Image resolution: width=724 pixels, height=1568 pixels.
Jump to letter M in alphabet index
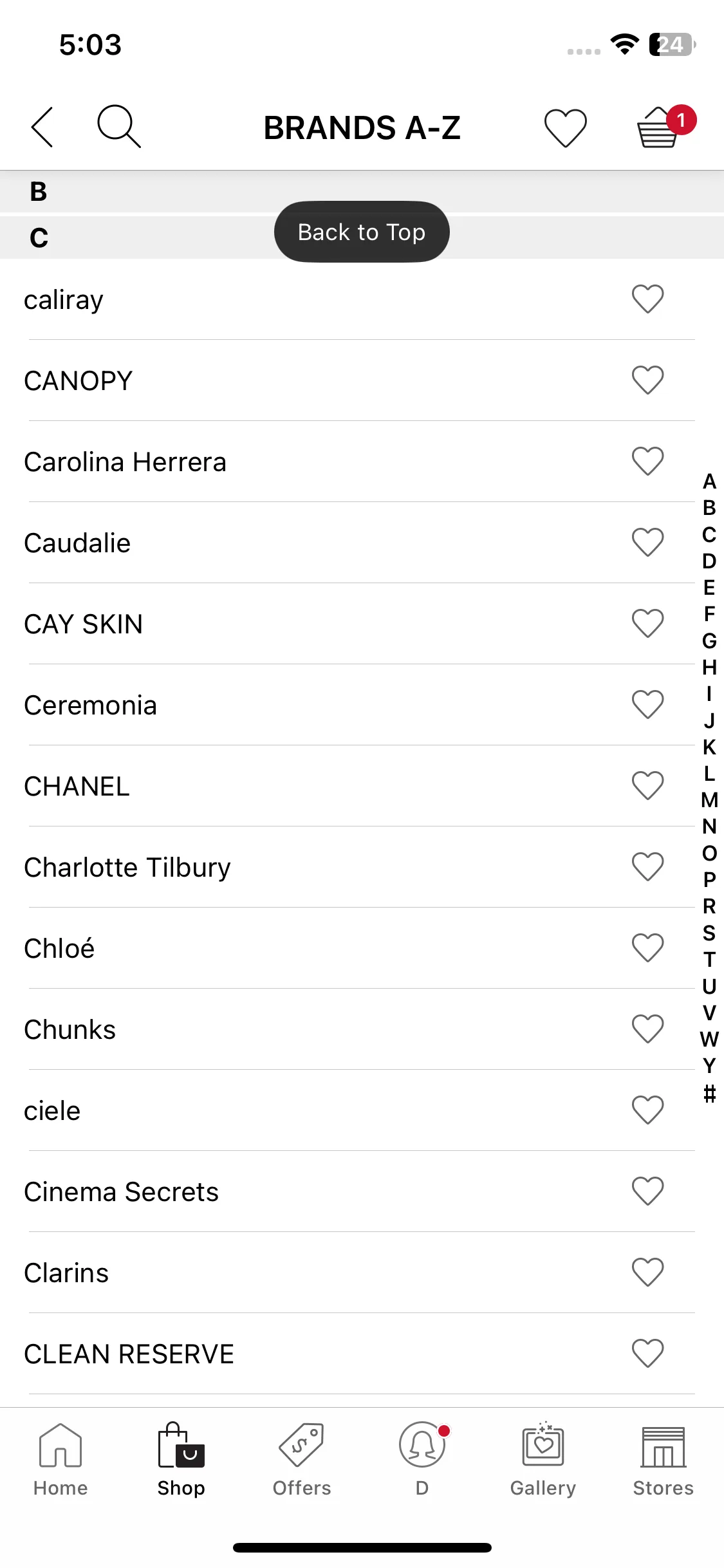coord(709,800)
